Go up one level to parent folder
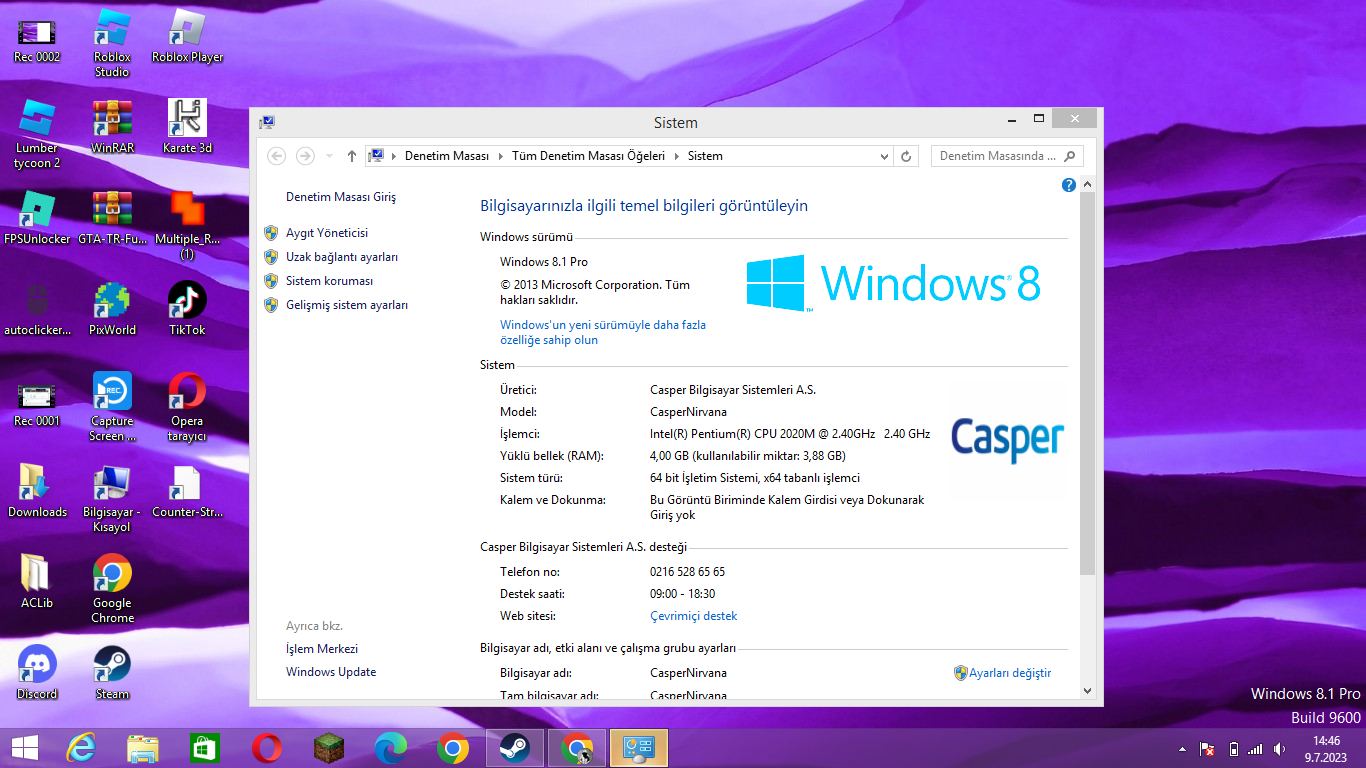 352,156
